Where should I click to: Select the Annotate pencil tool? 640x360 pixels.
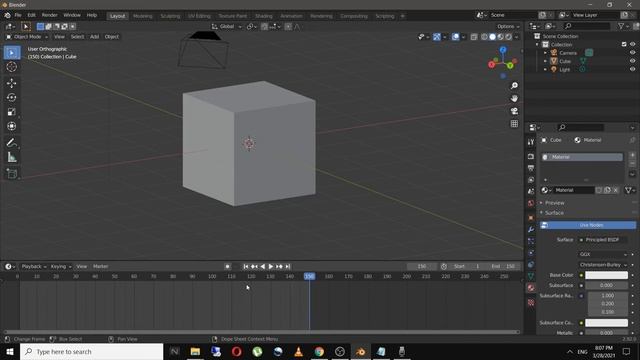(x=11, y=143)
